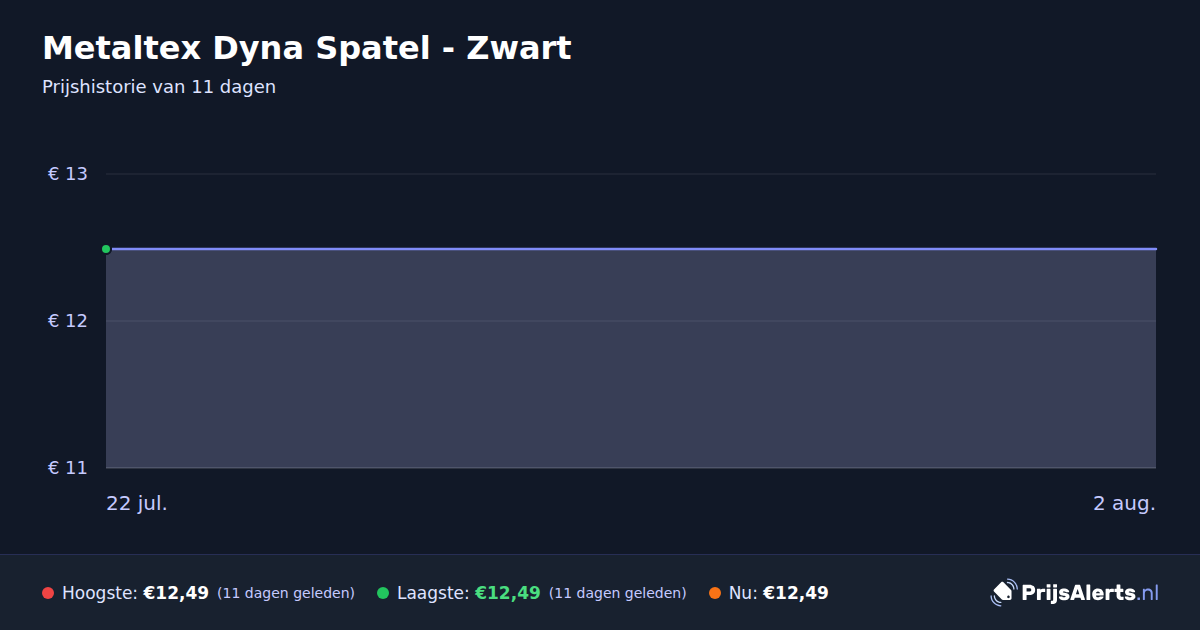Click the 22 jul. date label
This screenshot has height=630, width=1200.
[137, 503]
